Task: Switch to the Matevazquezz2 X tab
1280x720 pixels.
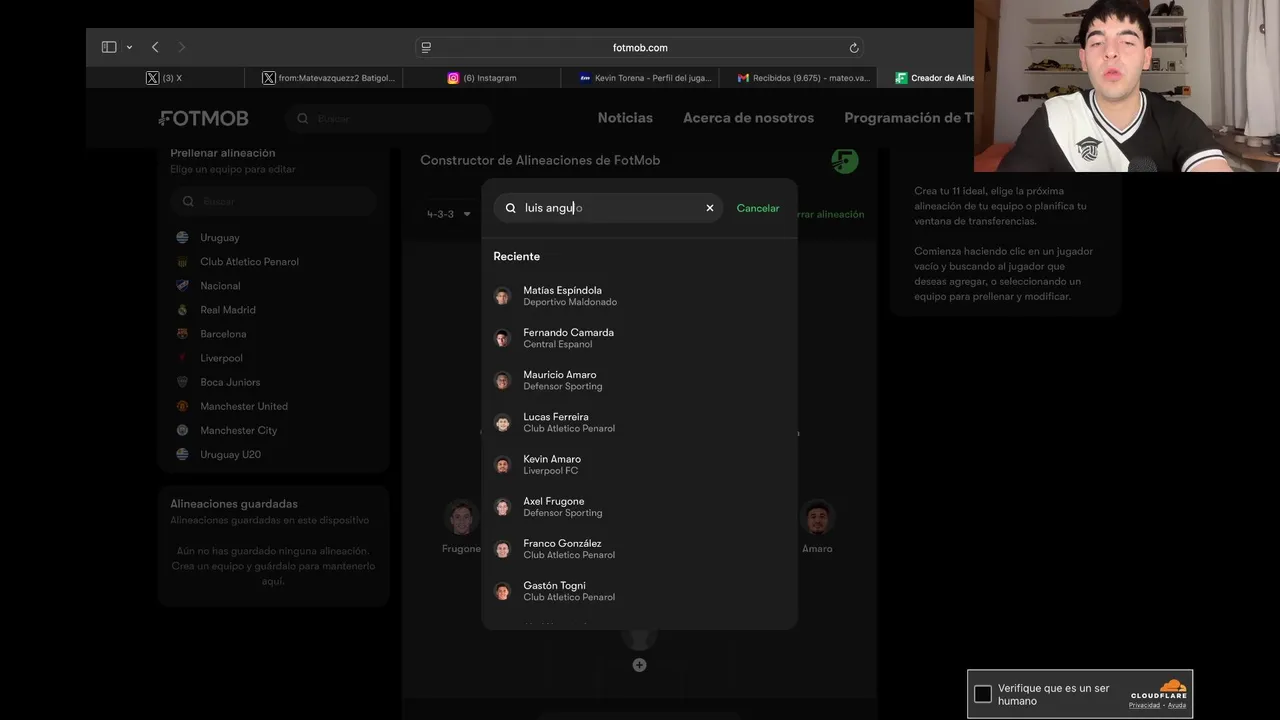Action: pyautogui.click(x=324, y=78)
